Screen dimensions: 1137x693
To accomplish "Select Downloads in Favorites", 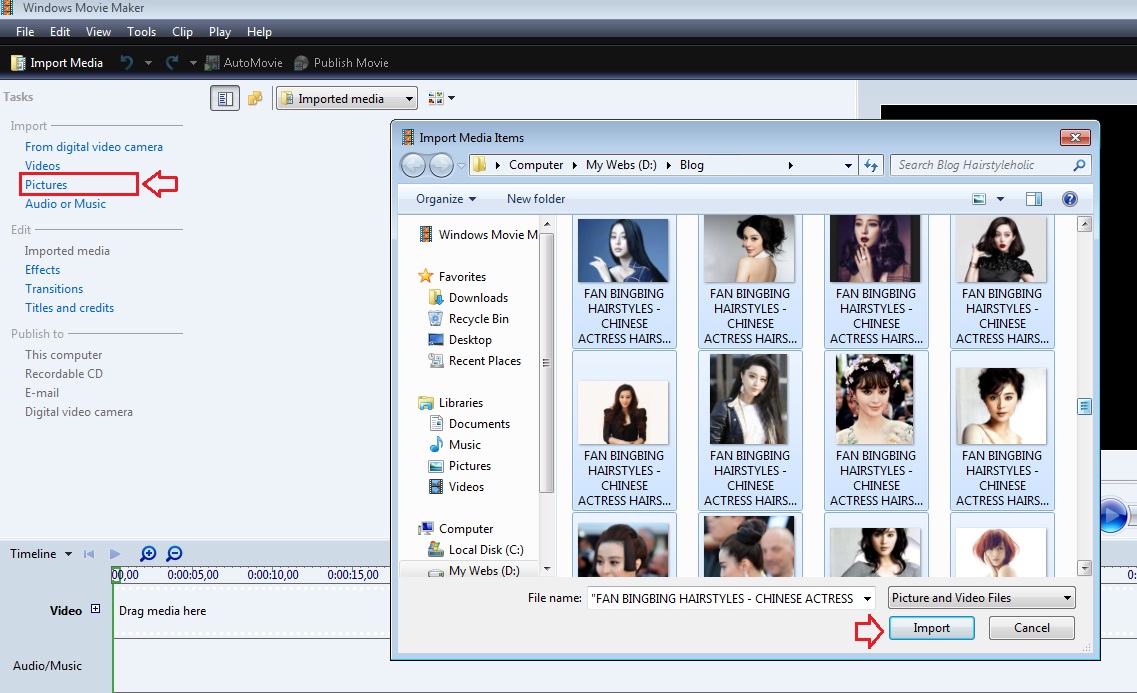I will coord(468,298).
